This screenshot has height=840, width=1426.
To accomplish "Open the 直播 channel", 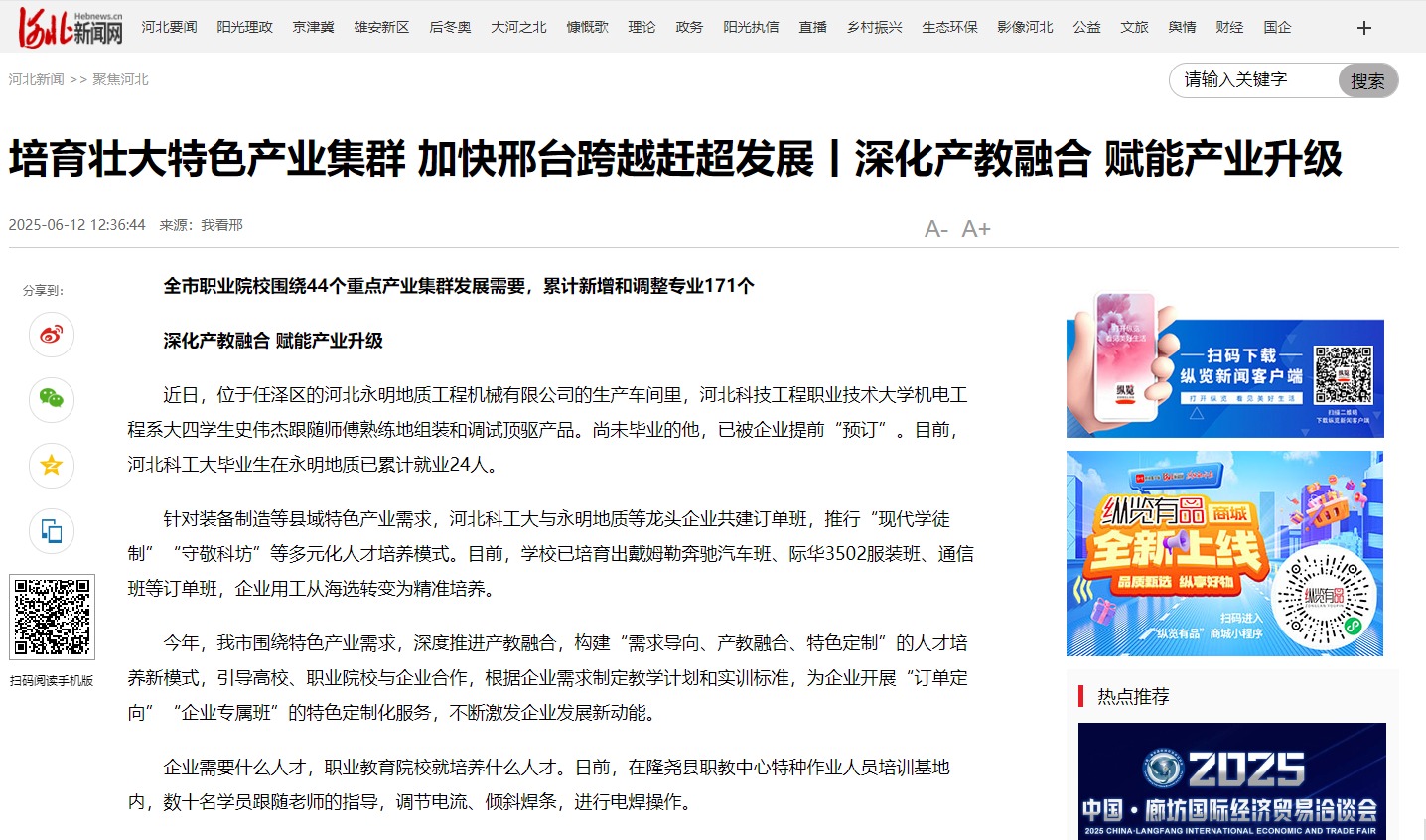I will pyautogui.click(x=812, y=27).
